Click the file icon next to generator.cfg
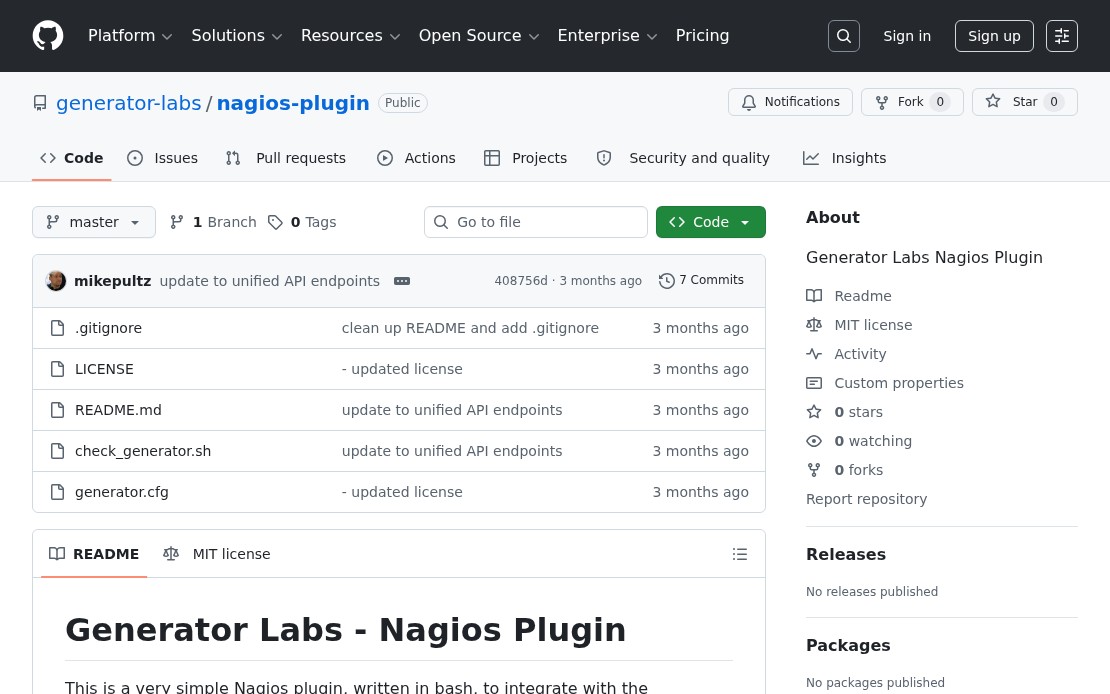Screen dimensions: 1110x694 [57, 492]
